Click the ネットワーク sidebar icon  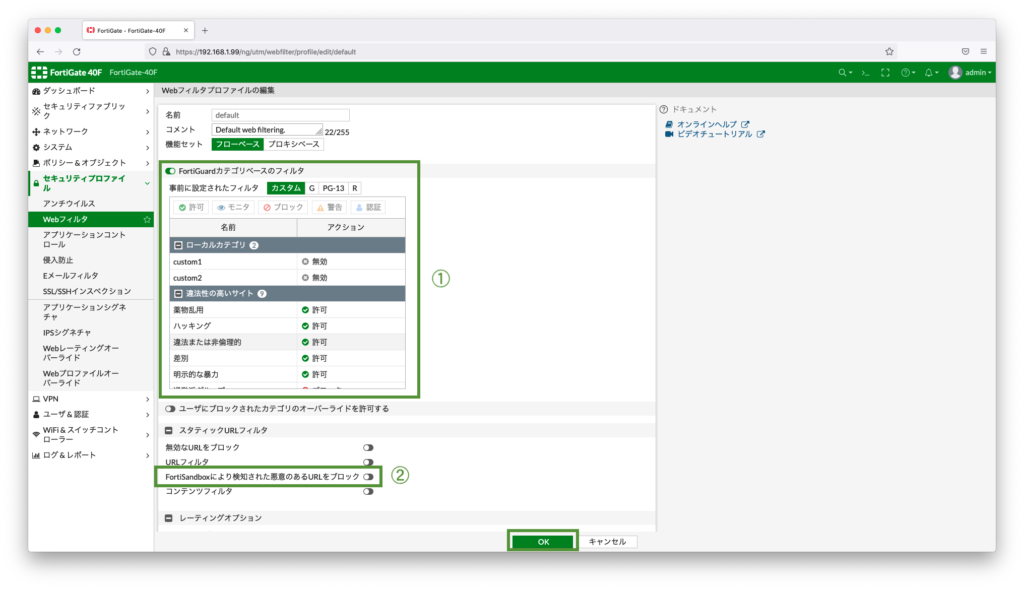tap(36, 132)
